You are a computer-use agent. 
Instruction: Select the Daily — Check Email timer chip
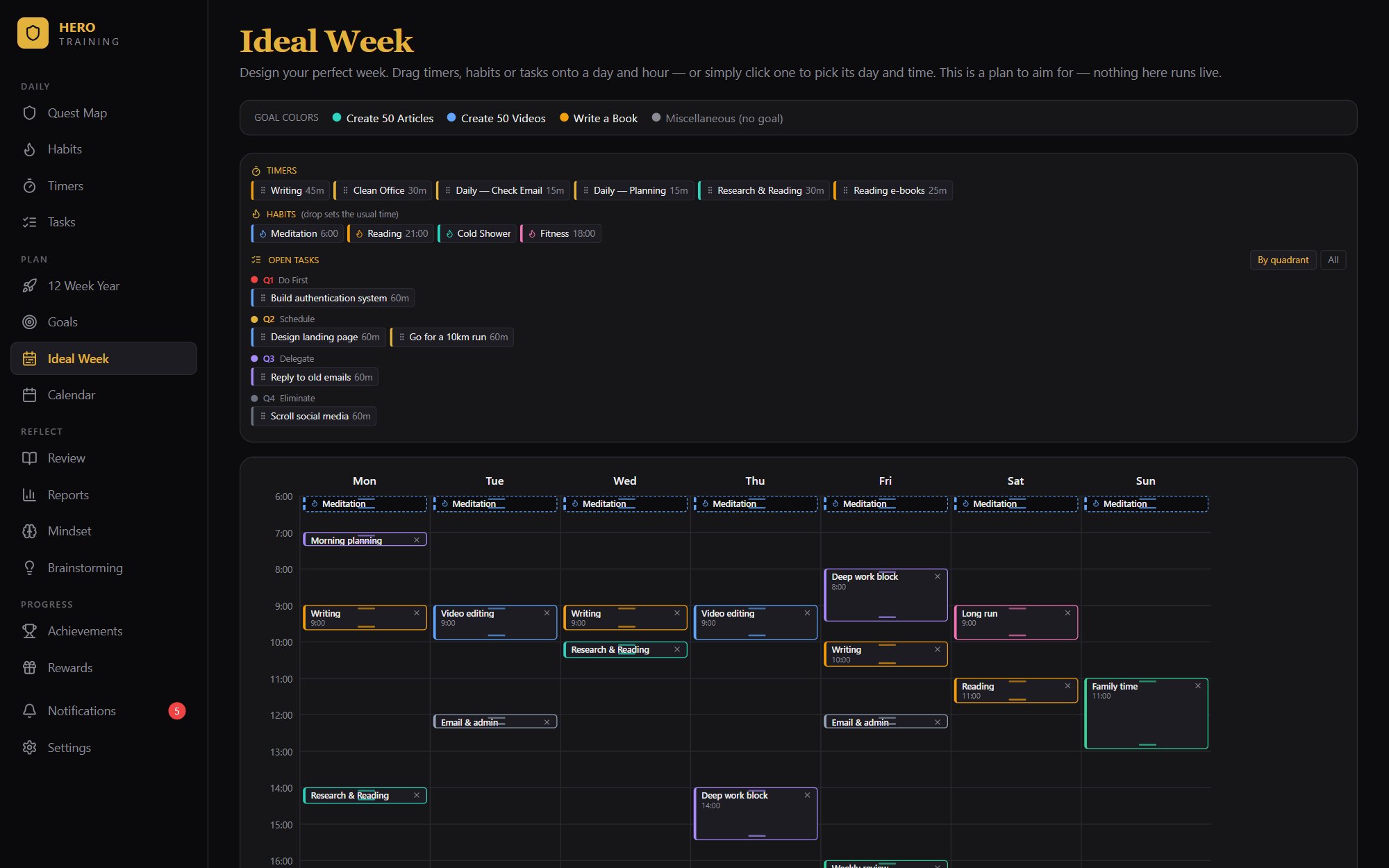click(x=504, y=190)
